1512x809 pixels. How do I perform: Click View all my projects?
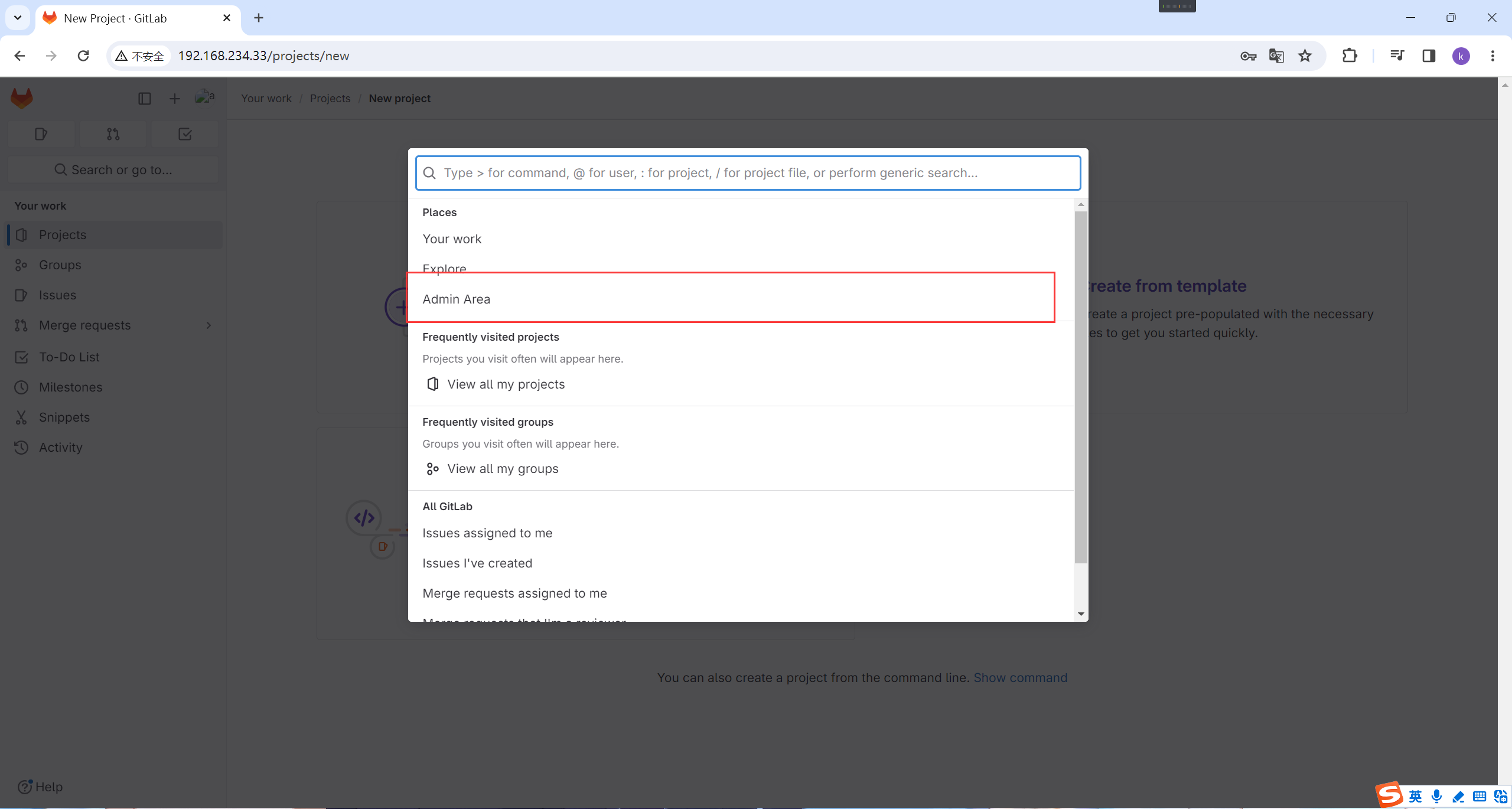[x=506, y=384]
